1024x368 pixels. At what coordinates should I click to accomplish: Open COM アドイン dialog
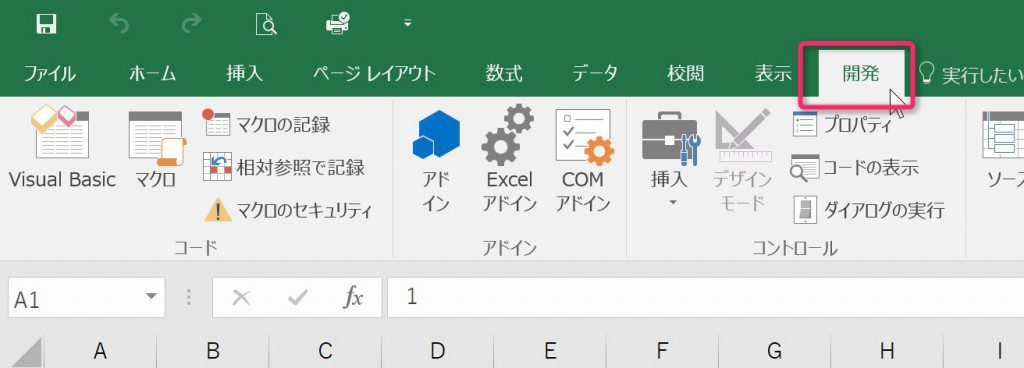coord(583,161)
